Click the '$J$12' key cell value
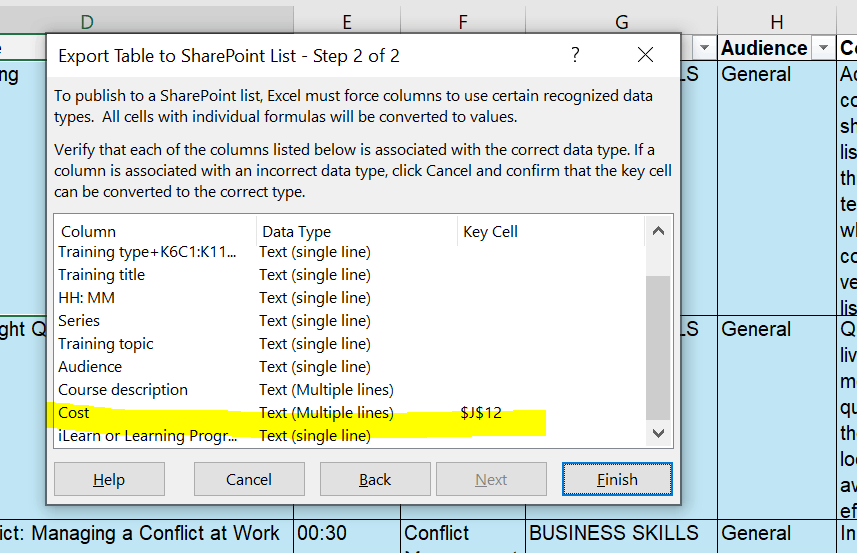 [x=481, y=413]
